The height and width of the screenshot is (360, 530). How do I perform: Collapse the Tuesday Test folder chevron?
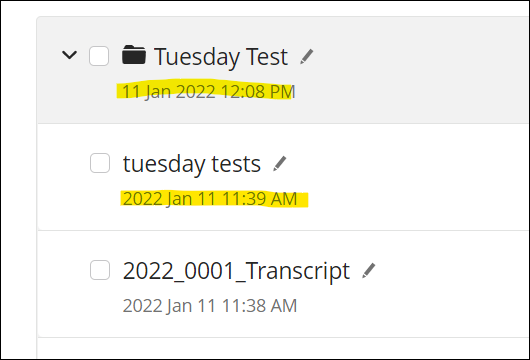(70, 55)
